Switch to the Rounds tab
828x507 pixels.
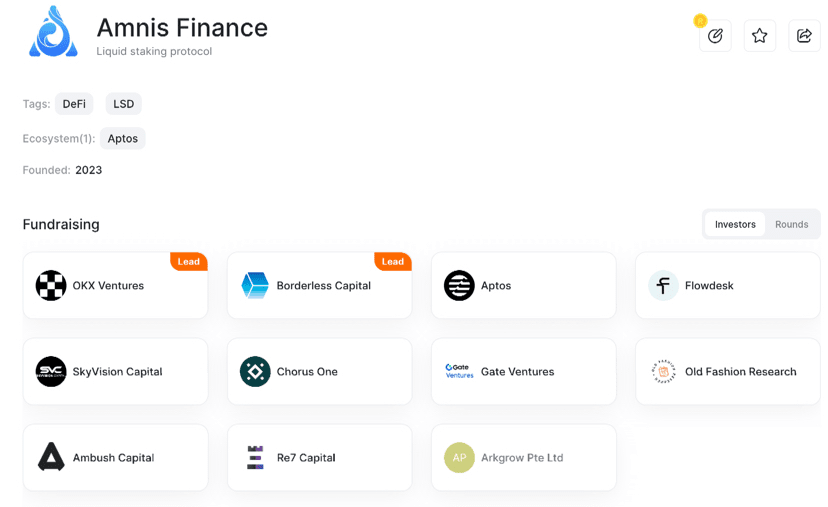point(791,224)
